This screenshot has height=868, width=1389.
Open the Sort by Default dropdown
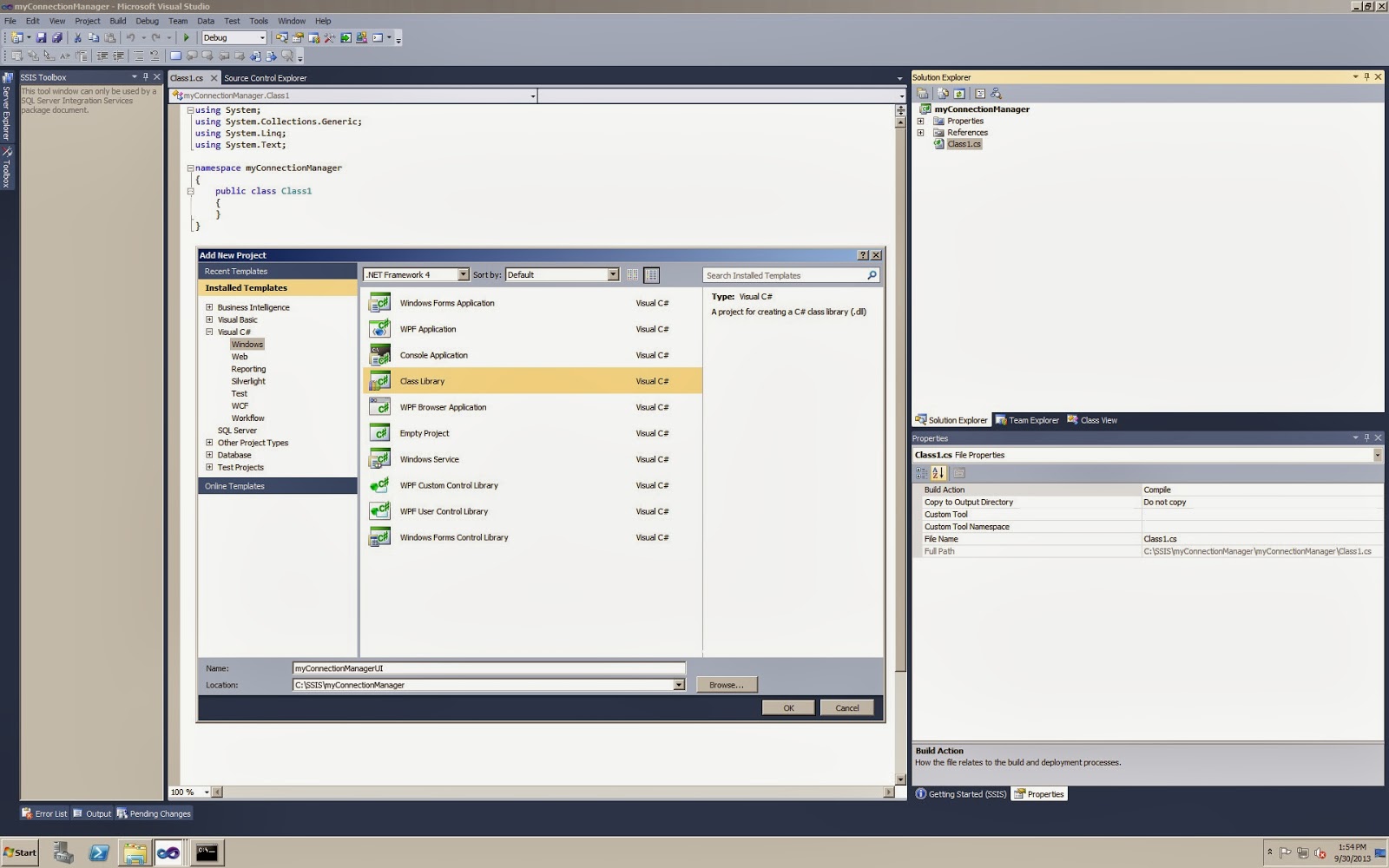[x=612, y=274]
